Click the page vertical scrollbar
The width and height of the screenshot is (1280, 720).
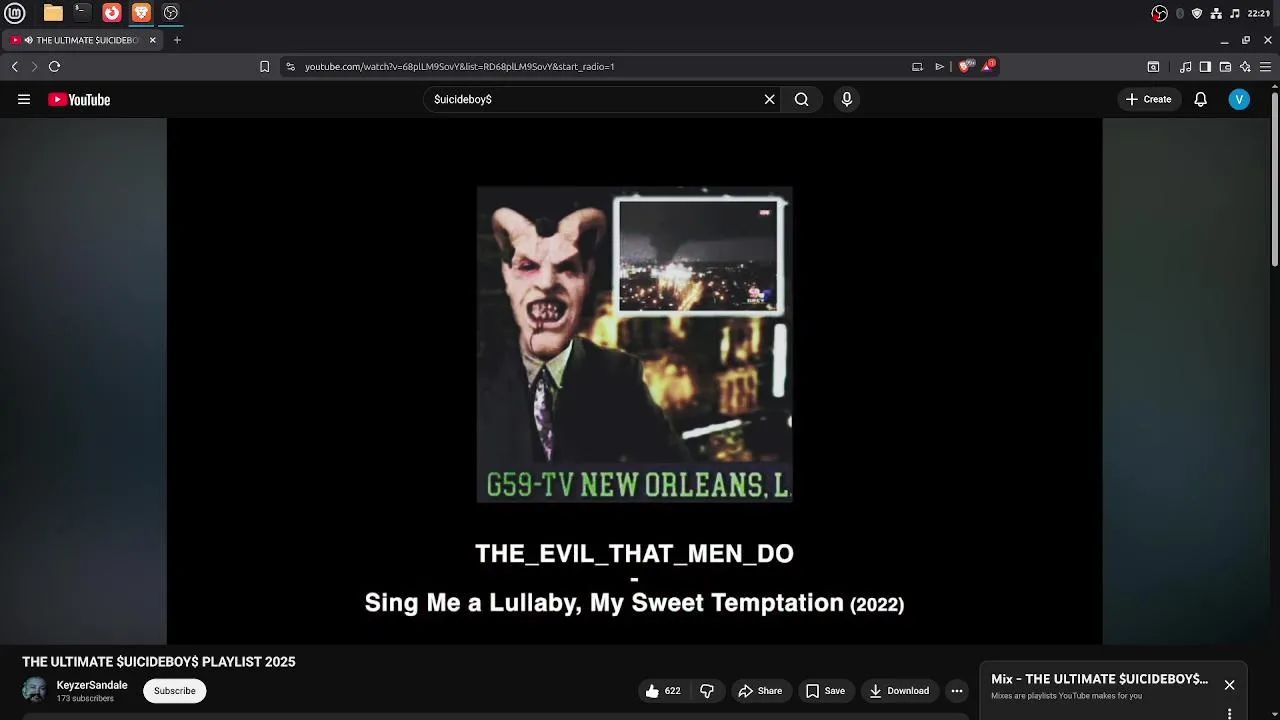pyautogui.click(x=1275, y=180)
